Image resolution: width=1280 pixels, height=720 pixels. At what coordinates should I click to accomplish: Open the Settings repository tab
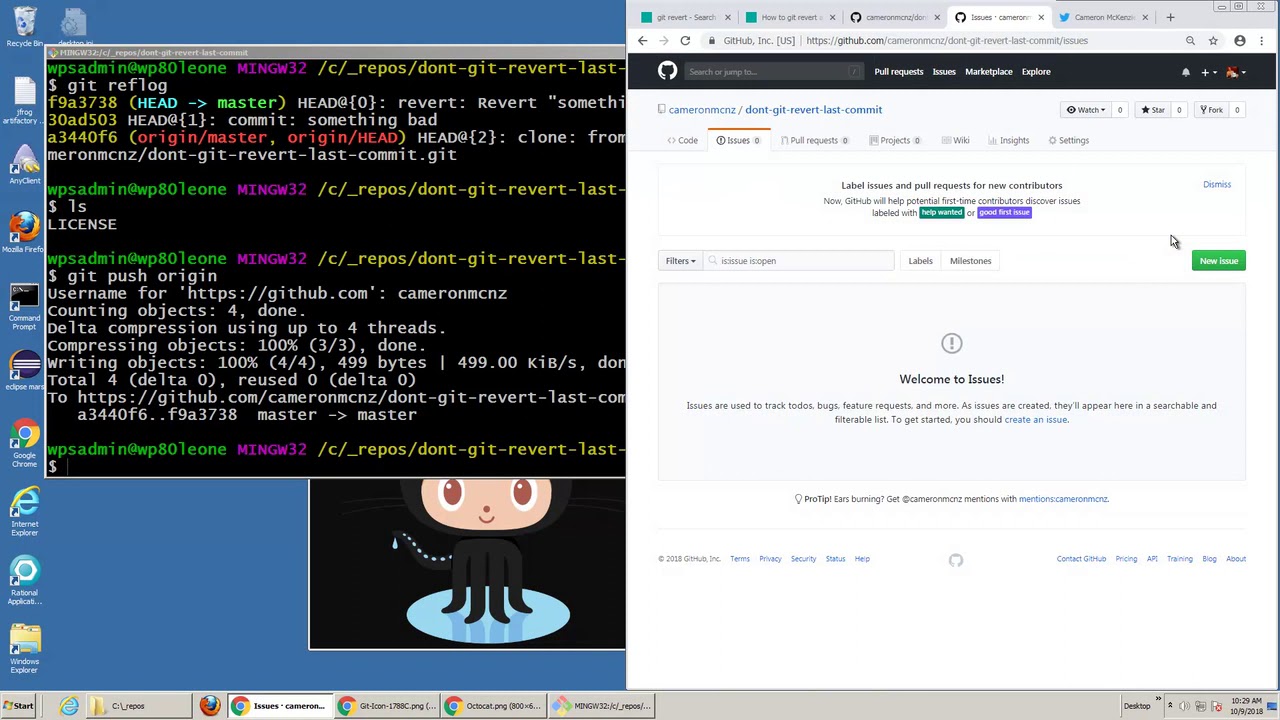(1068, 140)
